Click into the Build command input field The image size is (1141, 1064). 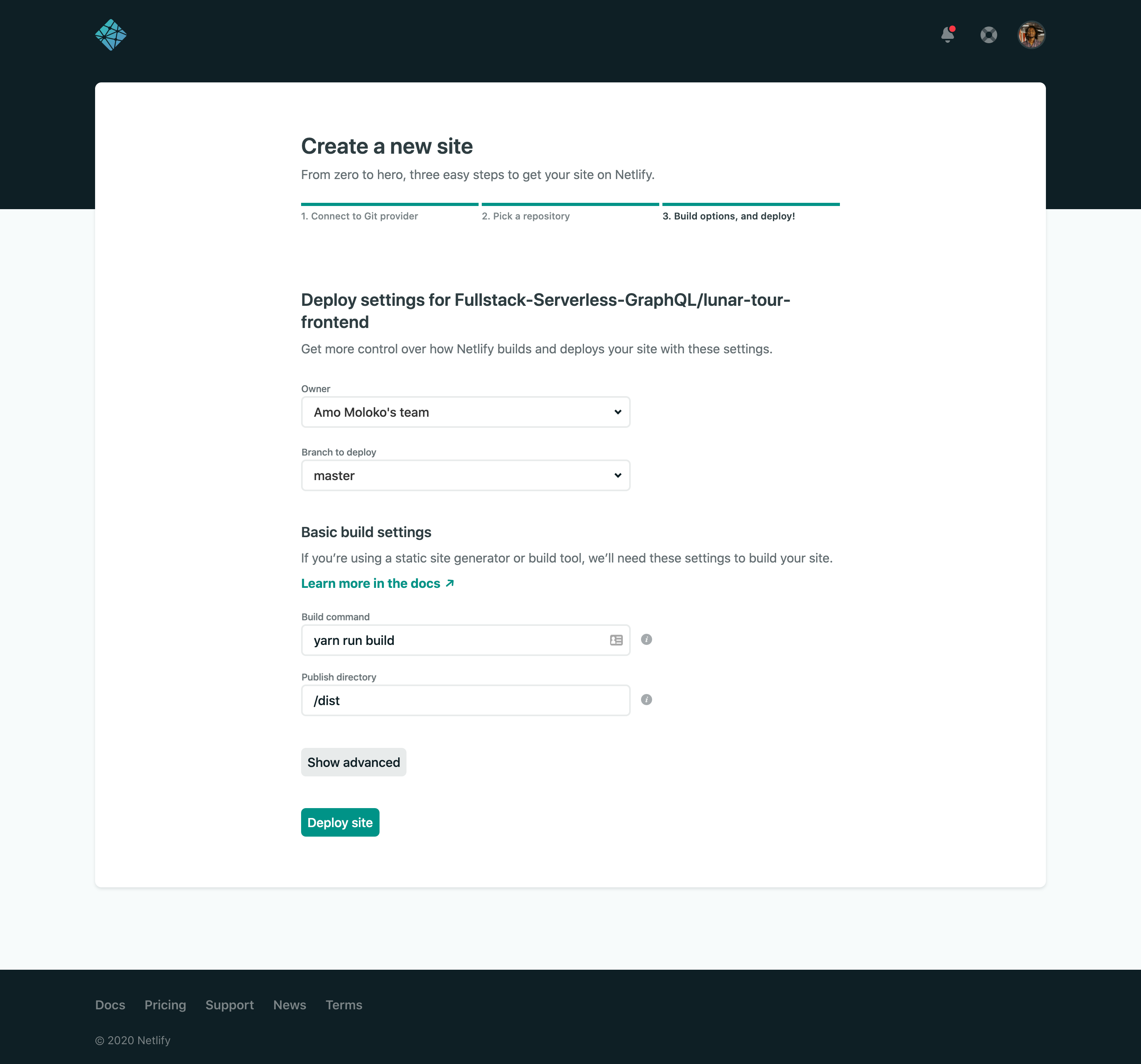pos(453,640)
